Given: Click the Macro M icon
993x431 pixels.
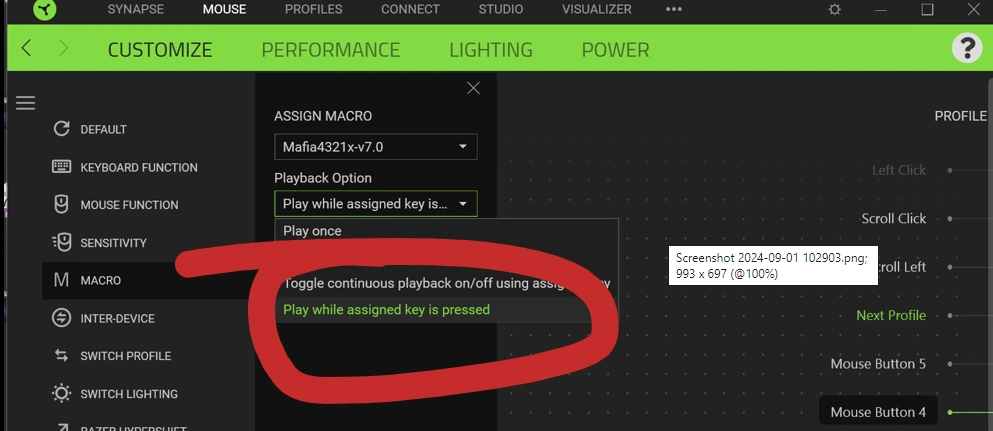Looking at the screenshot, I should point(61,280).
